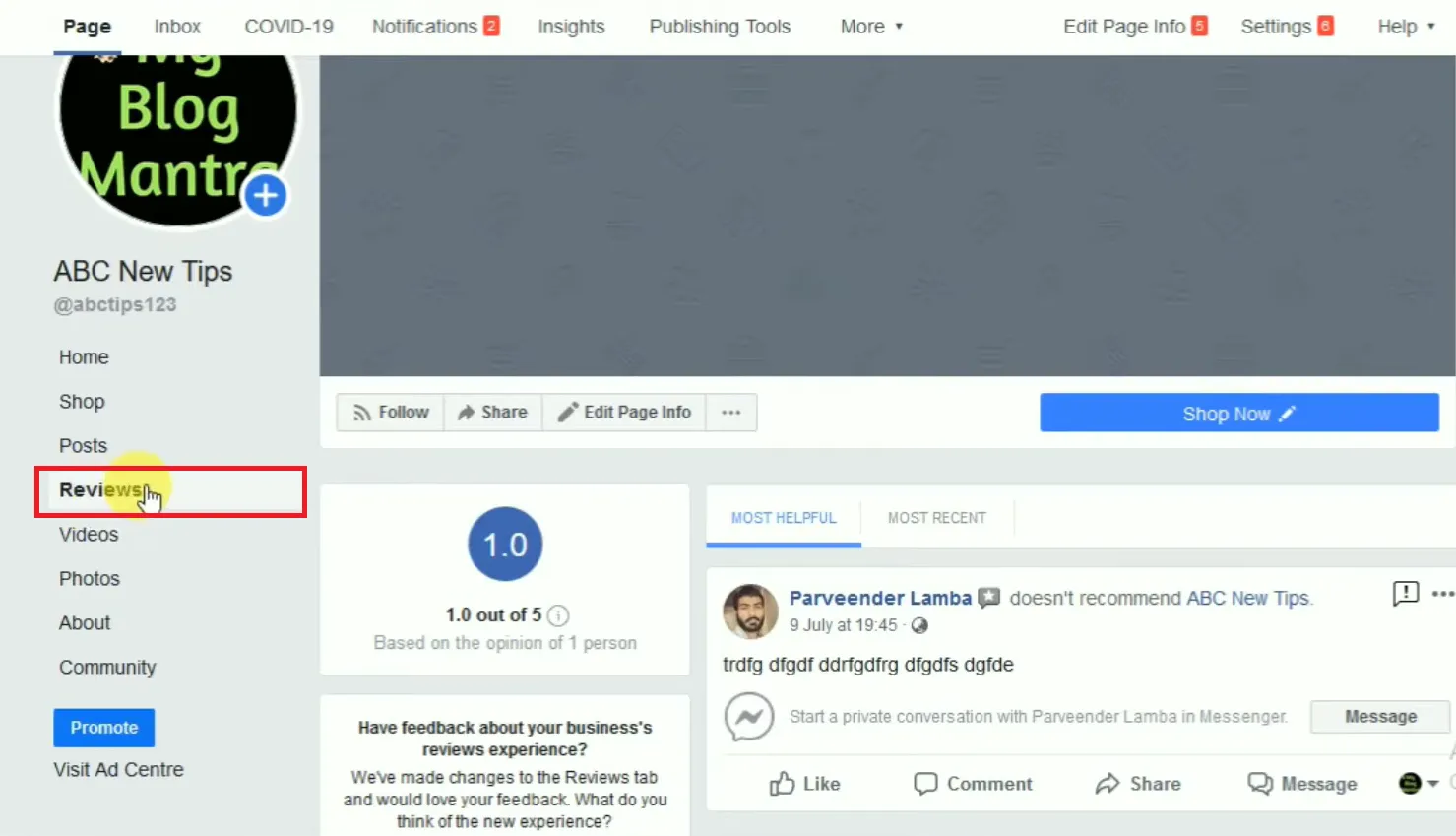Click the info icon beside 1.0 out of 5
Viewport: 1456px width, 836px height.
(x=558, y=616)
